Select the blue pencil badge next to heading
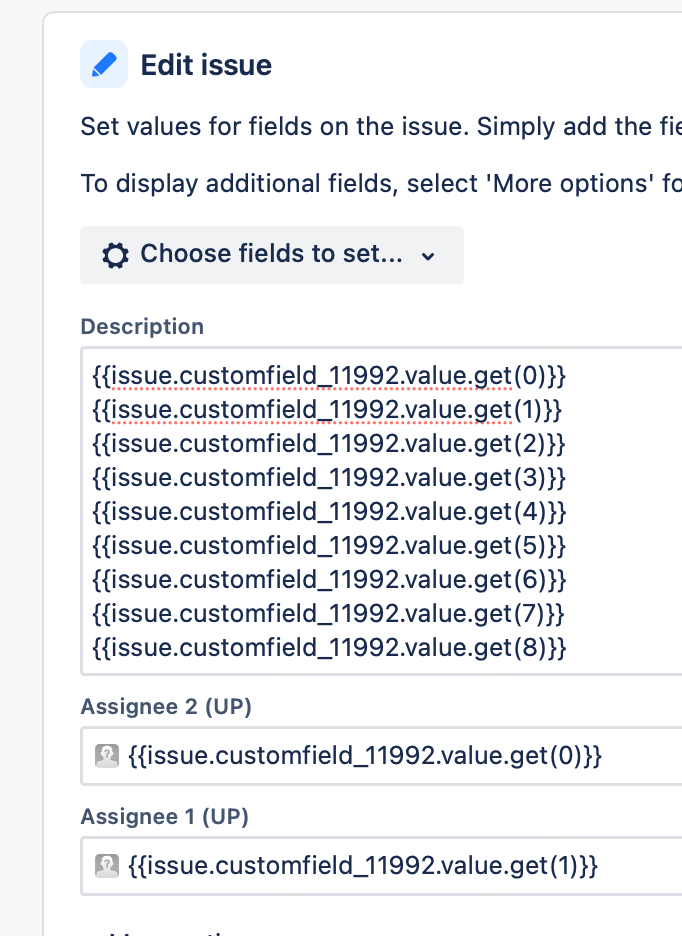Viewport: 682px width, 936px height. click(104, 64)
